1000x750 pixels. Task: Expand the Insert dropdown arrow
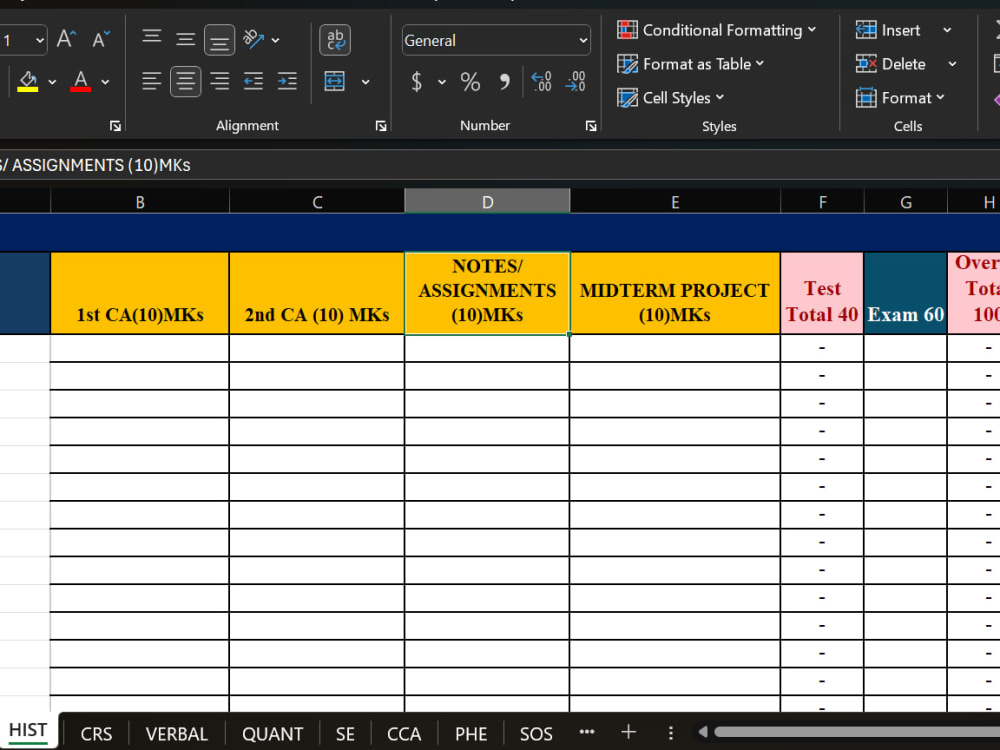coord(947,30)
